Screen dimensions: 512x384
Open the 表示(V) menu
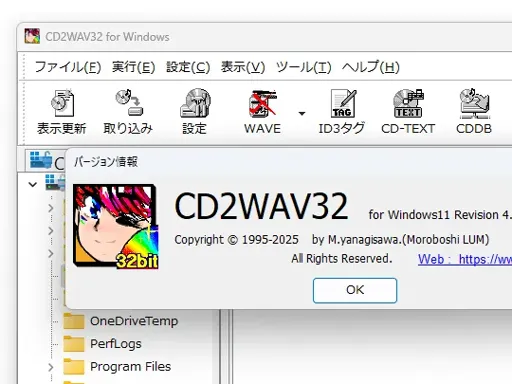243,67
